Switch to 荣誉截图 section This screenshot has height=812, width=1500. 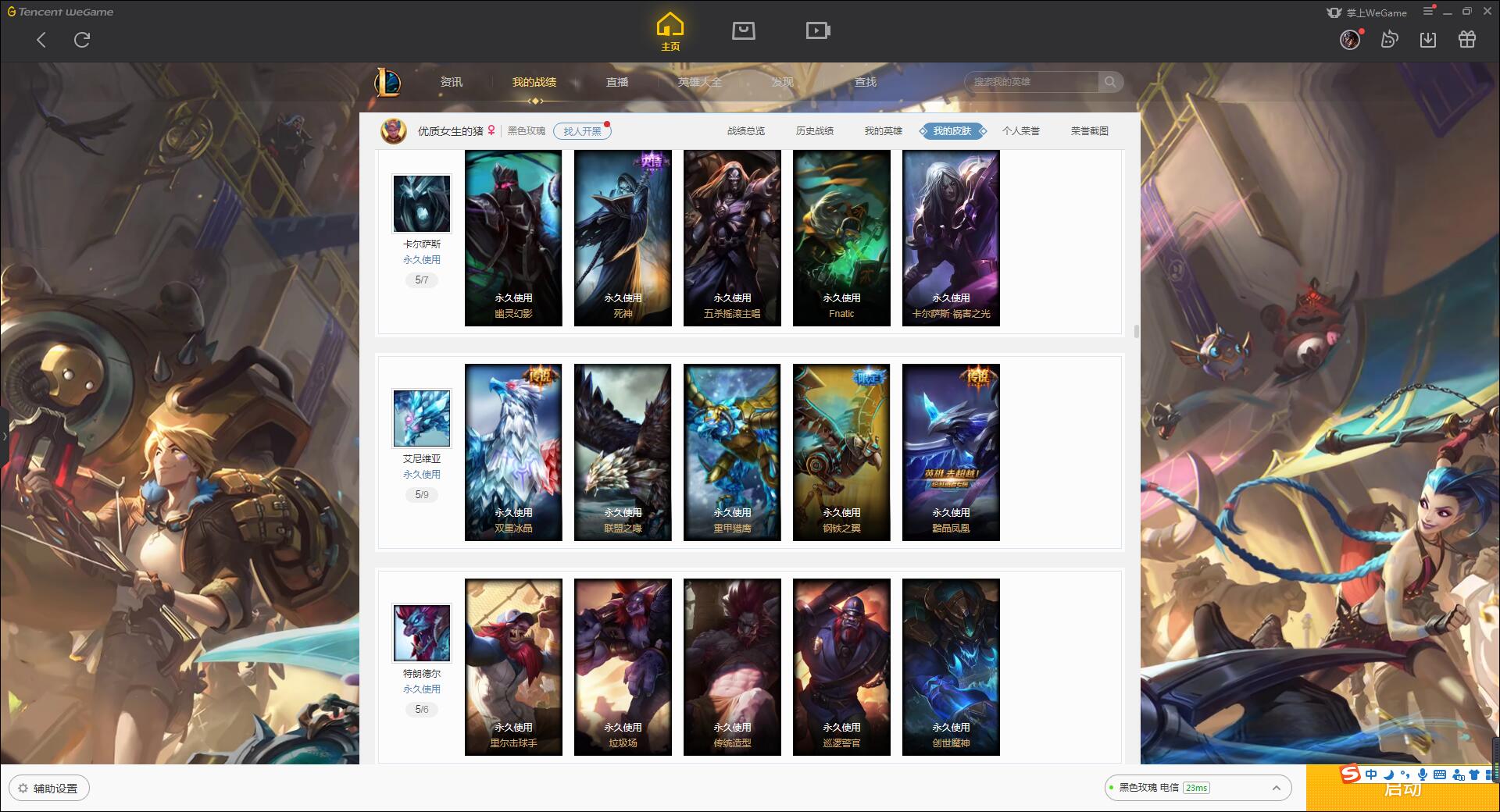(1090, 131)
